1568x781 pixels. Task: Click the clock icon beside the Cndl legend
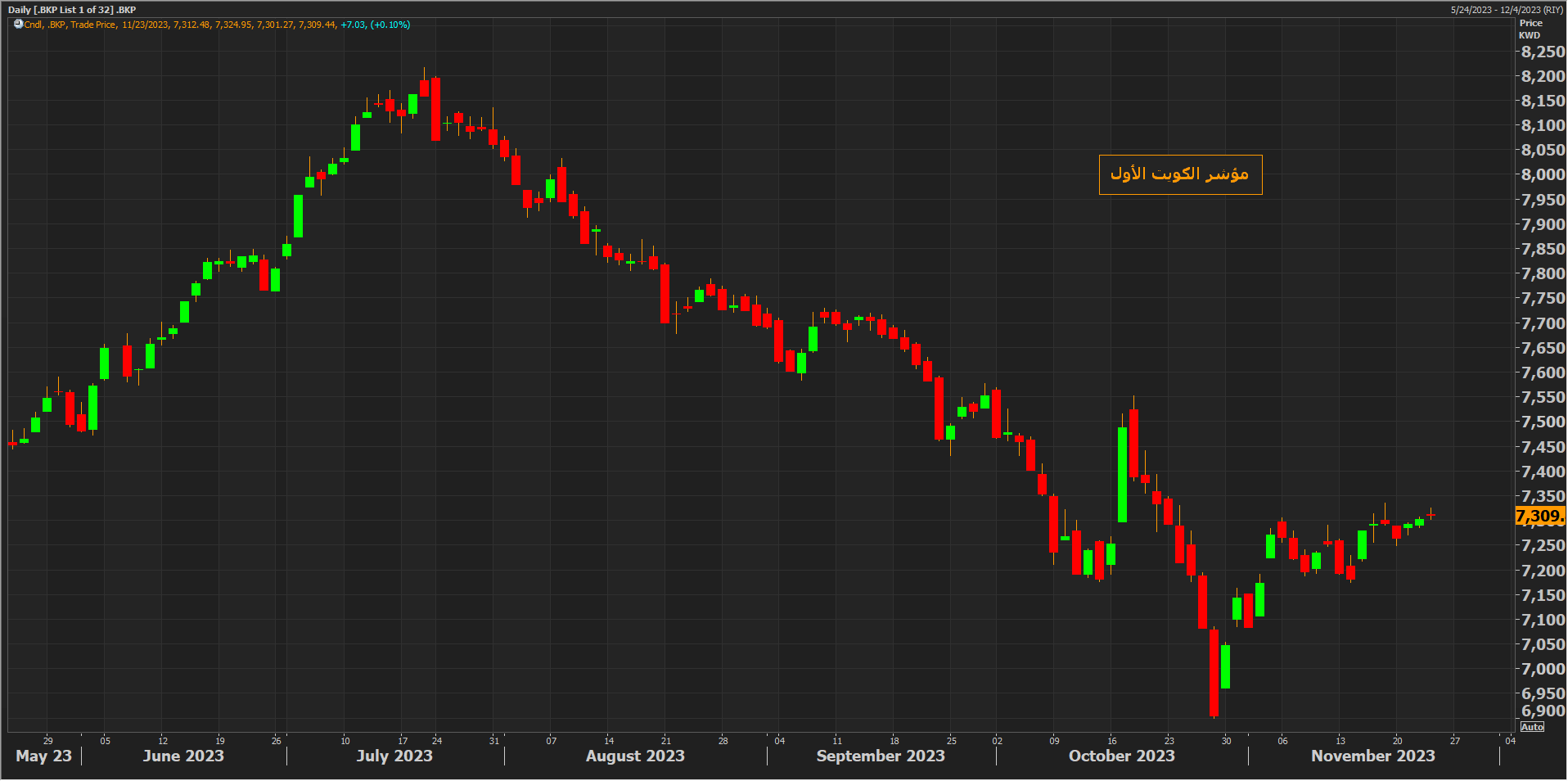click(18, 25)
